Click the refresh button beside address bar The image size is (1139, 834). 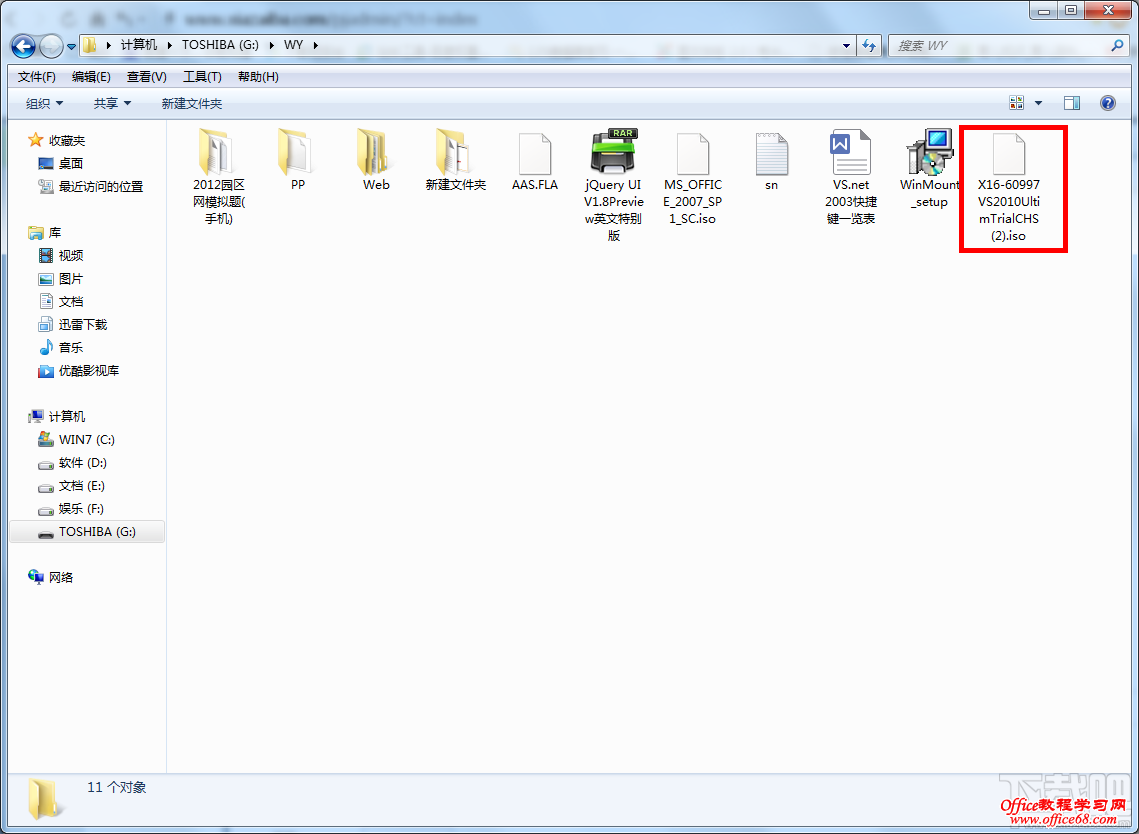pos(869,45)
